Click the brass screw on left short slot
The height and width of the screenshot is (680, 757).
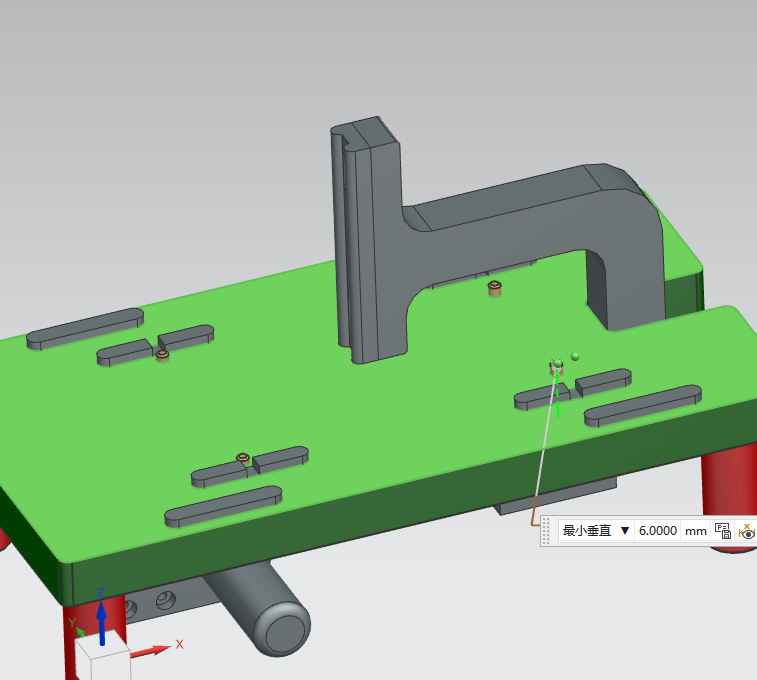pyautogui.click(x=162, y=353)
